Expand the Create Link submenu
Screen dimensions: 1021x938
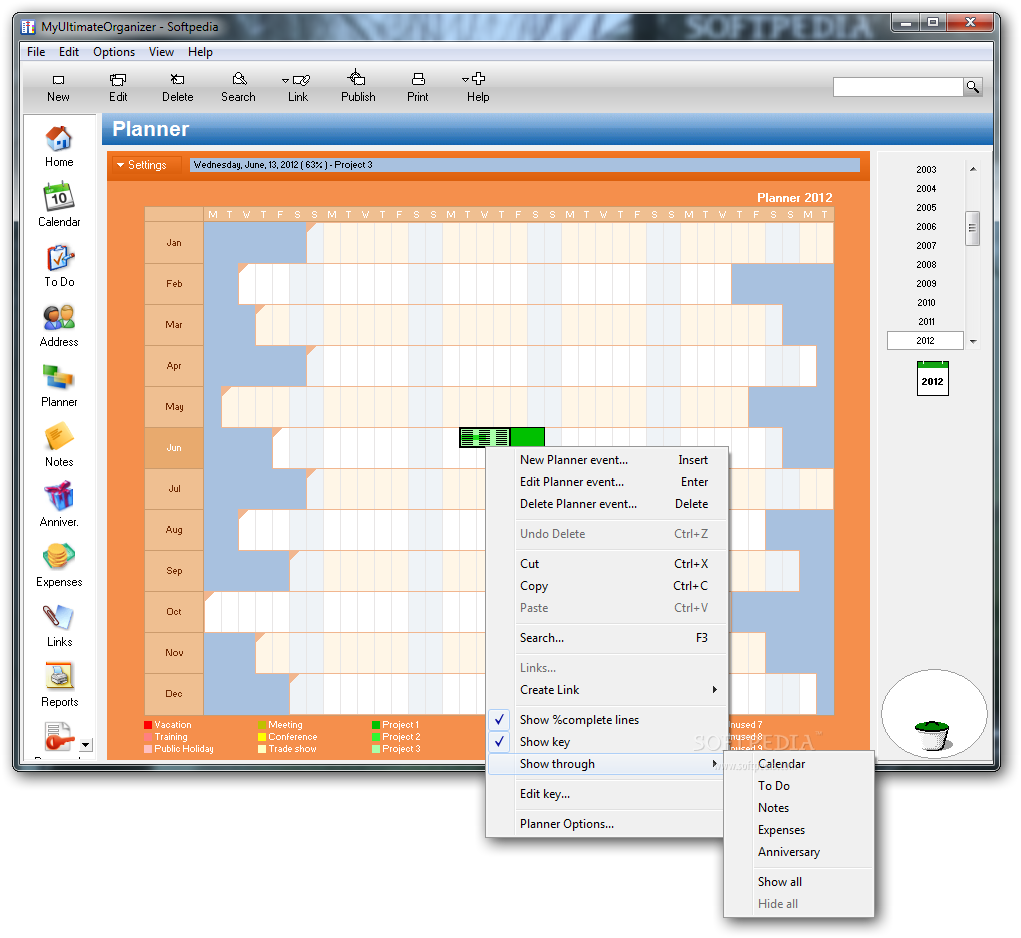606,690
